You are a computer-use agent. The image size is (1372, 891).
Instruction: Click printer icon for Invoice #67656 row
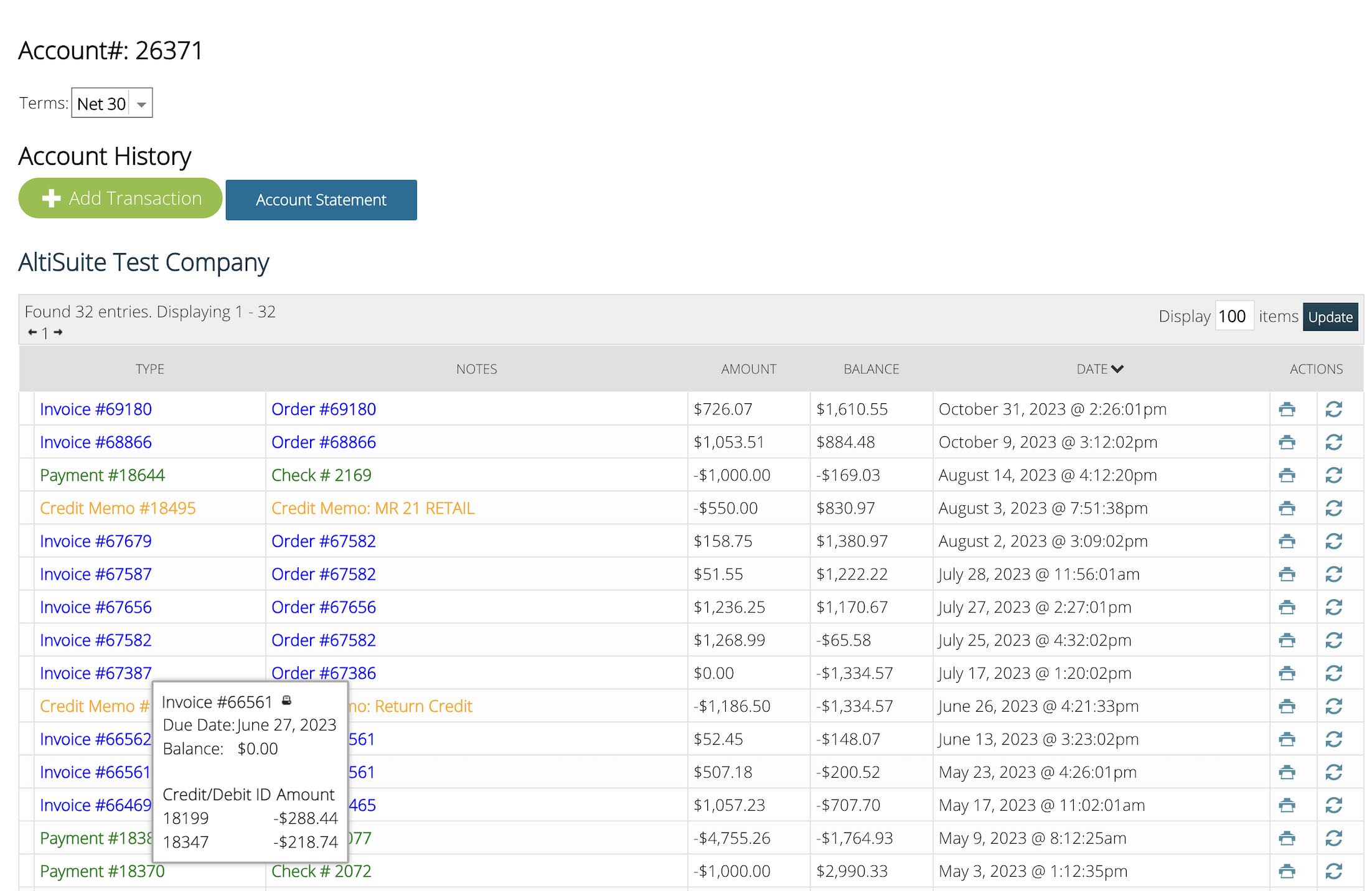(x=1287, y=607)
